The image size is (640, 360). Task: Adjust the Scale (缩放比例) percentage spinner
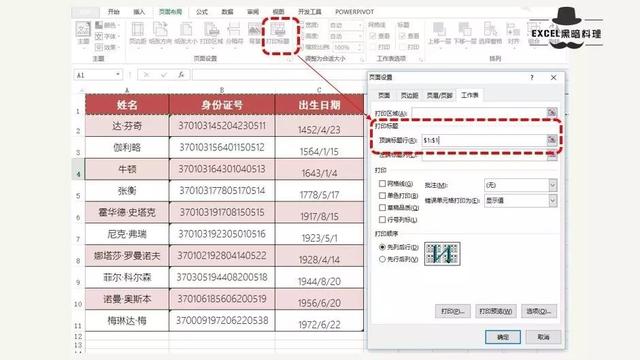coord(348,47)
